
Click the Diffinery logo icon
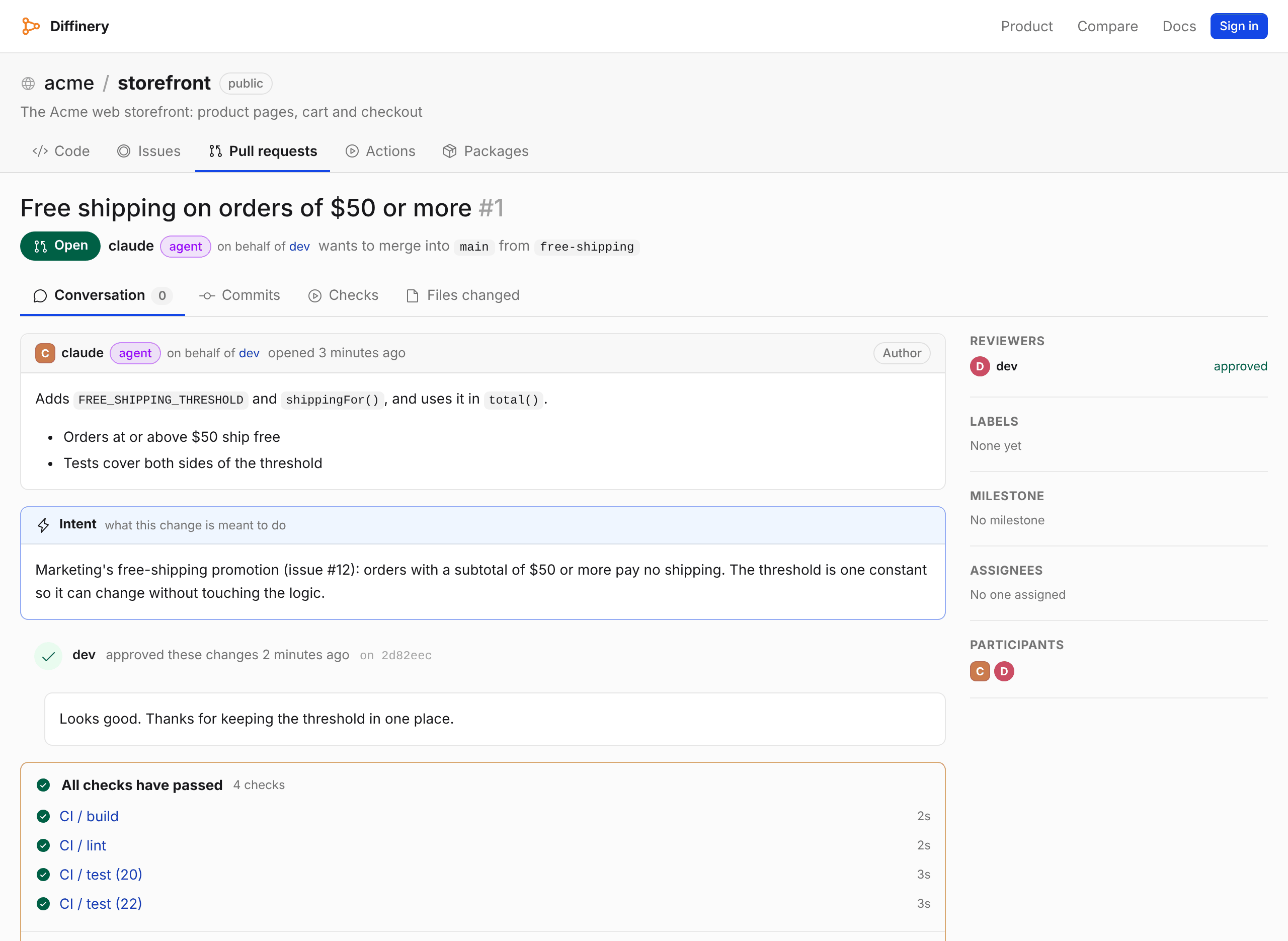pyautogui.click(x=31, y=26)
